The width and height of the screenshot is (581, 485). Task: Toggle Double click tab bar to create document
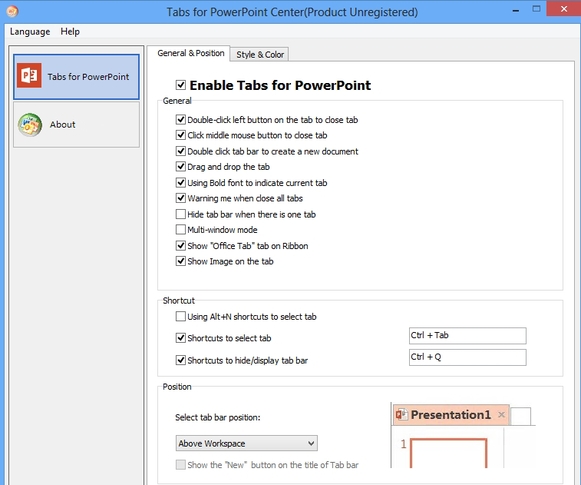(180, 151)
